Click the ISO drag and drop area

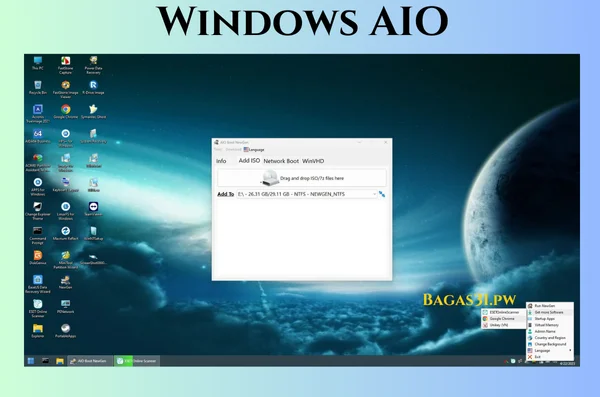point(302,178)
